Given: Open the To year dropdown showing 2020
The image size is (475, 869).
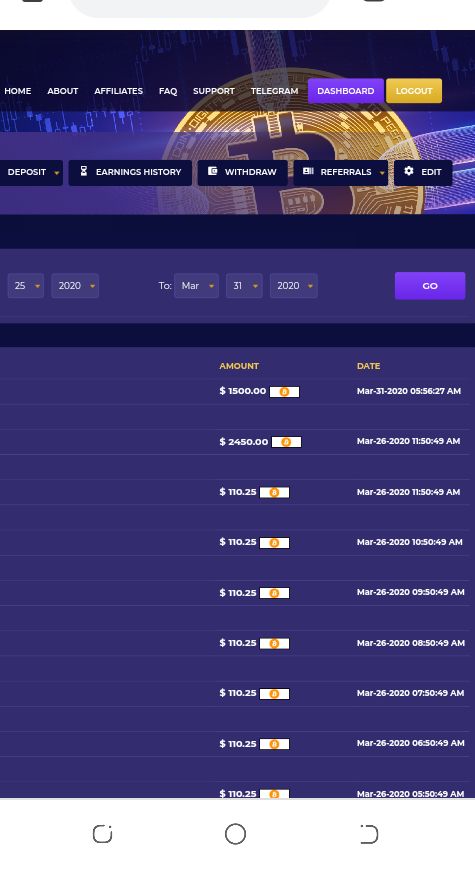Looking at the screenshot, I should tap(294, 286).
